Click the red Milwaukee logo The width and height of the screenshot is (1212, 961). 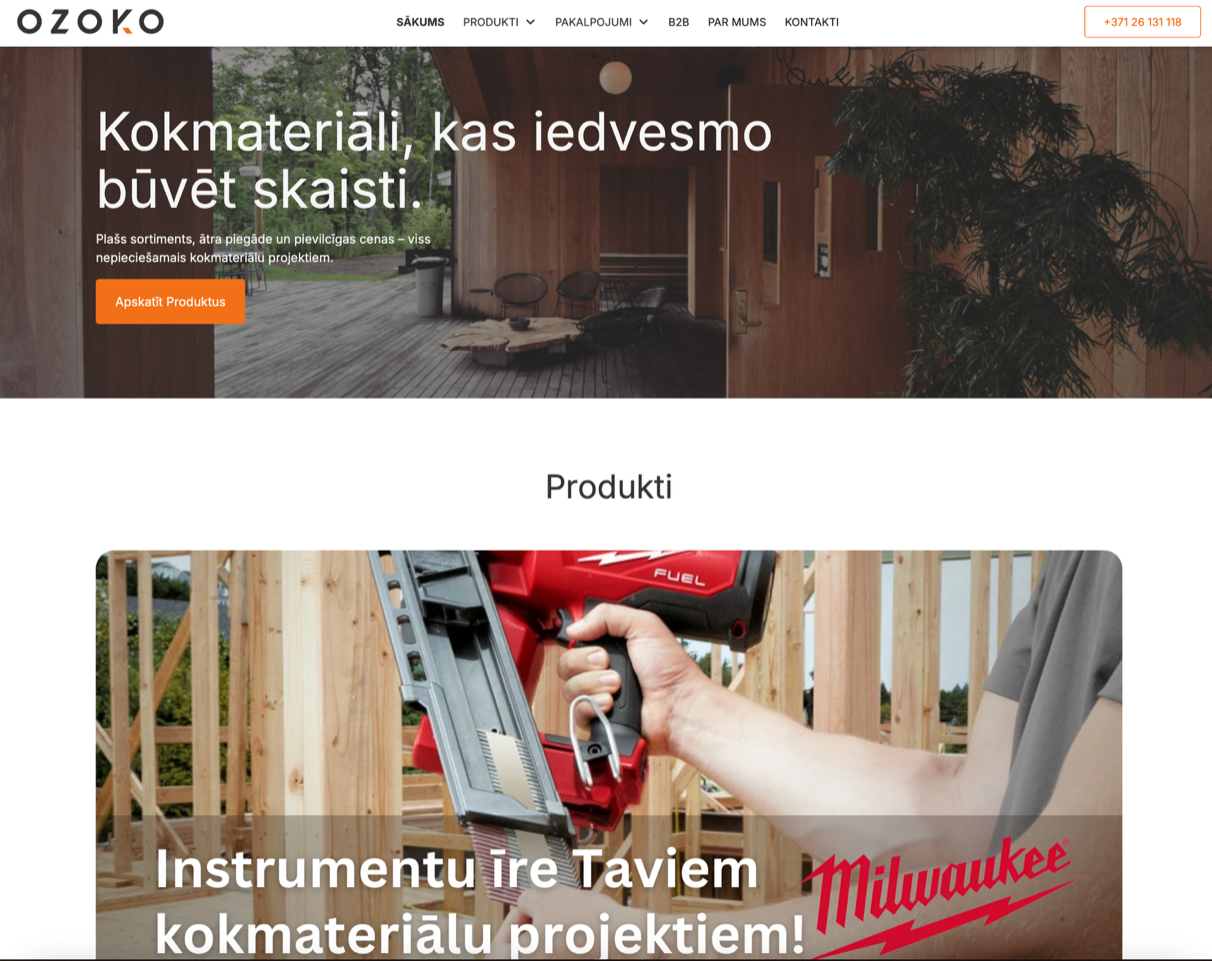[939, 896]
